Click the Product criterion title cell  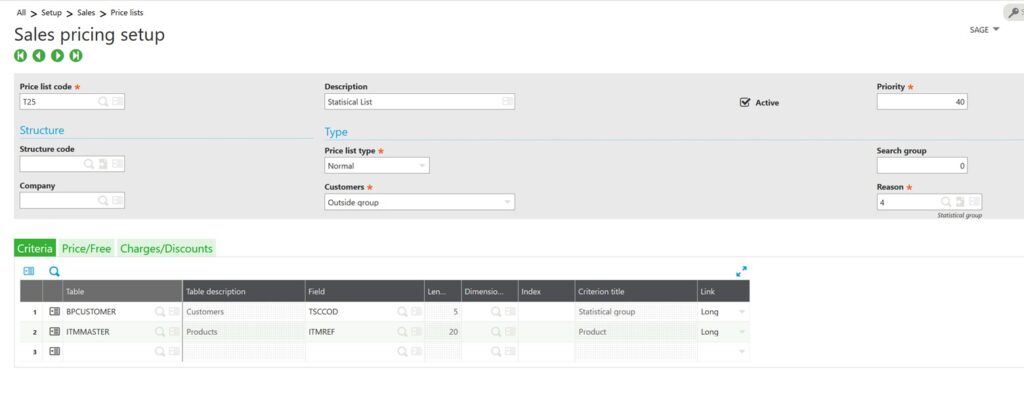pos(635,332)
